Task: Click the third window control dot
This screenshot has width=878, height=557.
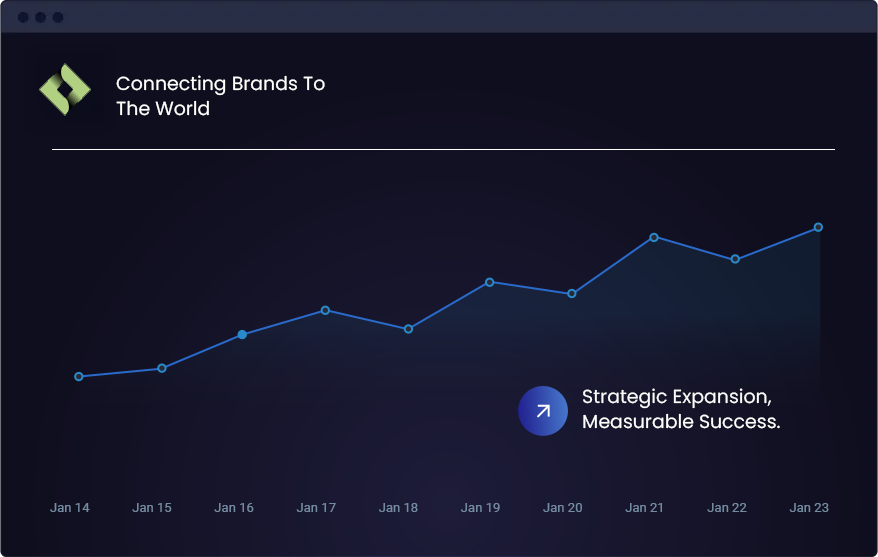Action: tap(57, 18)
